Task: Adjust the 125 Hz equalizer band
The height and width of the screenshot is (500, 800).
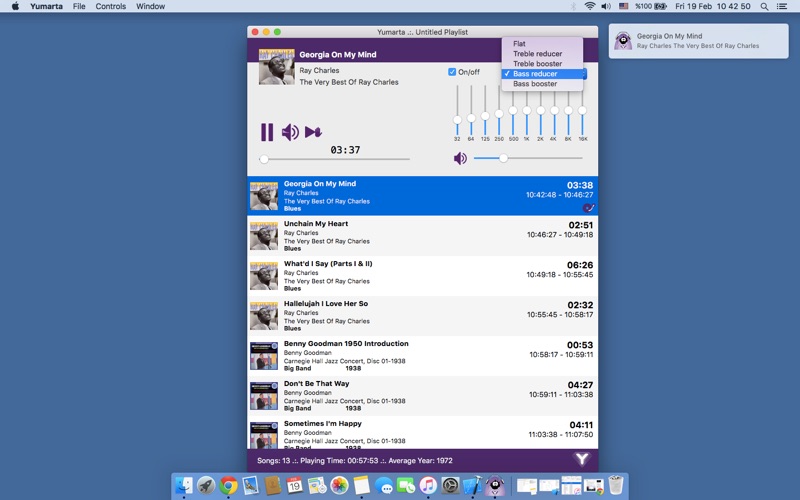Action: (x=485, y=111)
